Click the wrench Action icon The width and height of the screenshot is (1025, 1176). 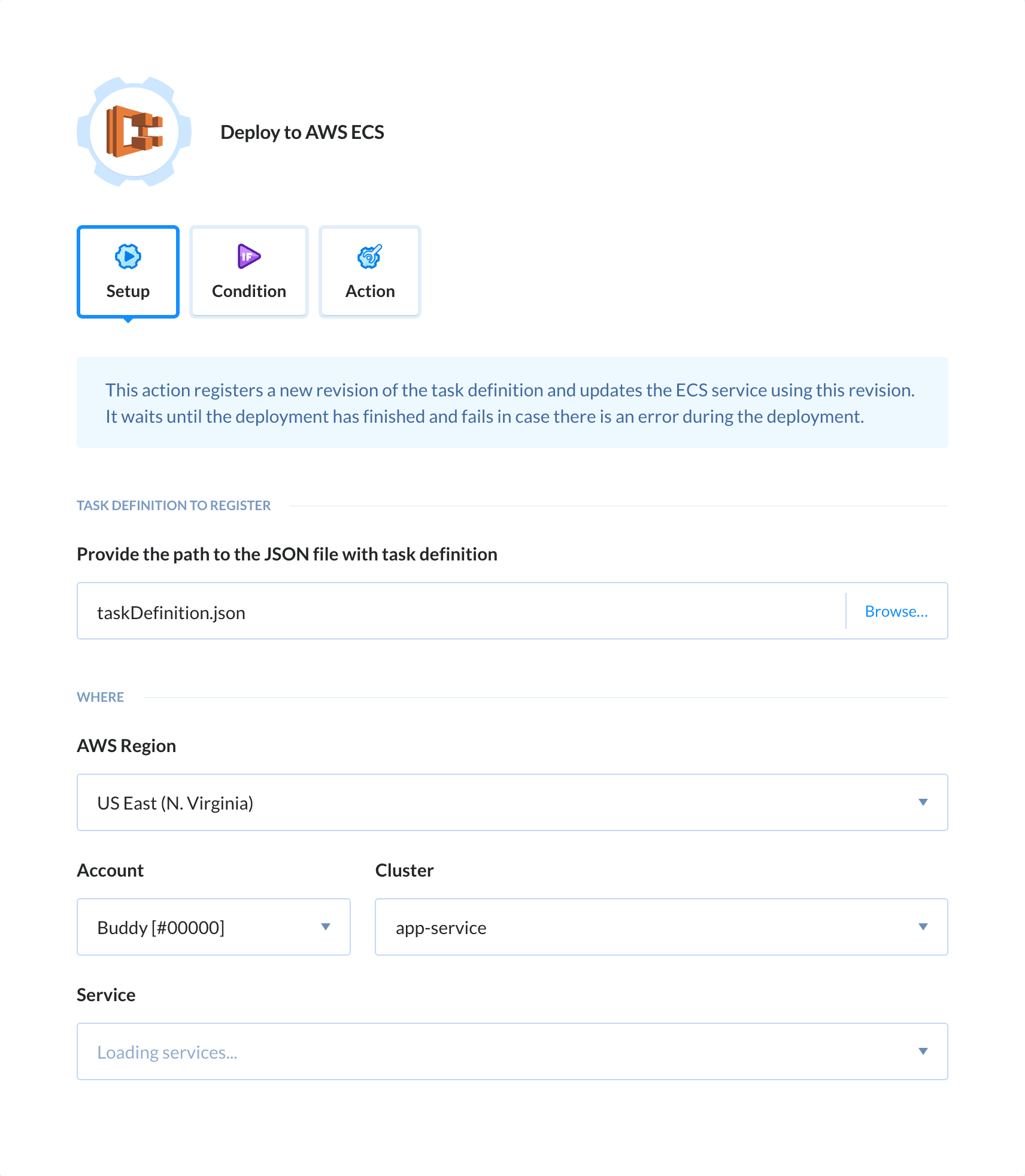pos(369,257)
